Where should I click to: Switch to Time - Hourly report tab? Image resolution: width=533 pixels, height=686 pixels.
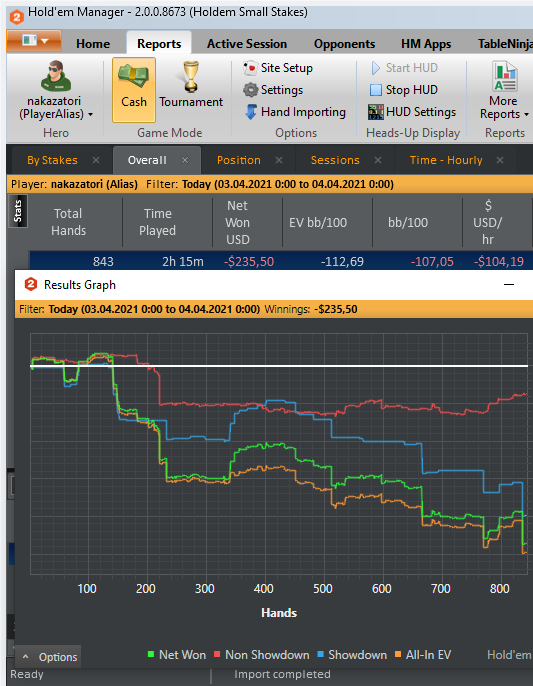446,160
